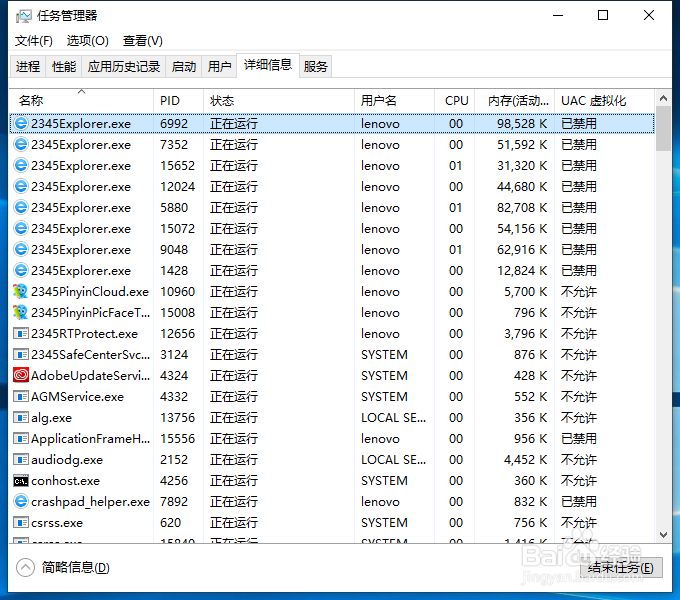Click the Task Manager title bar icon
Screen dimensions: 680x600
coord(23,16)
